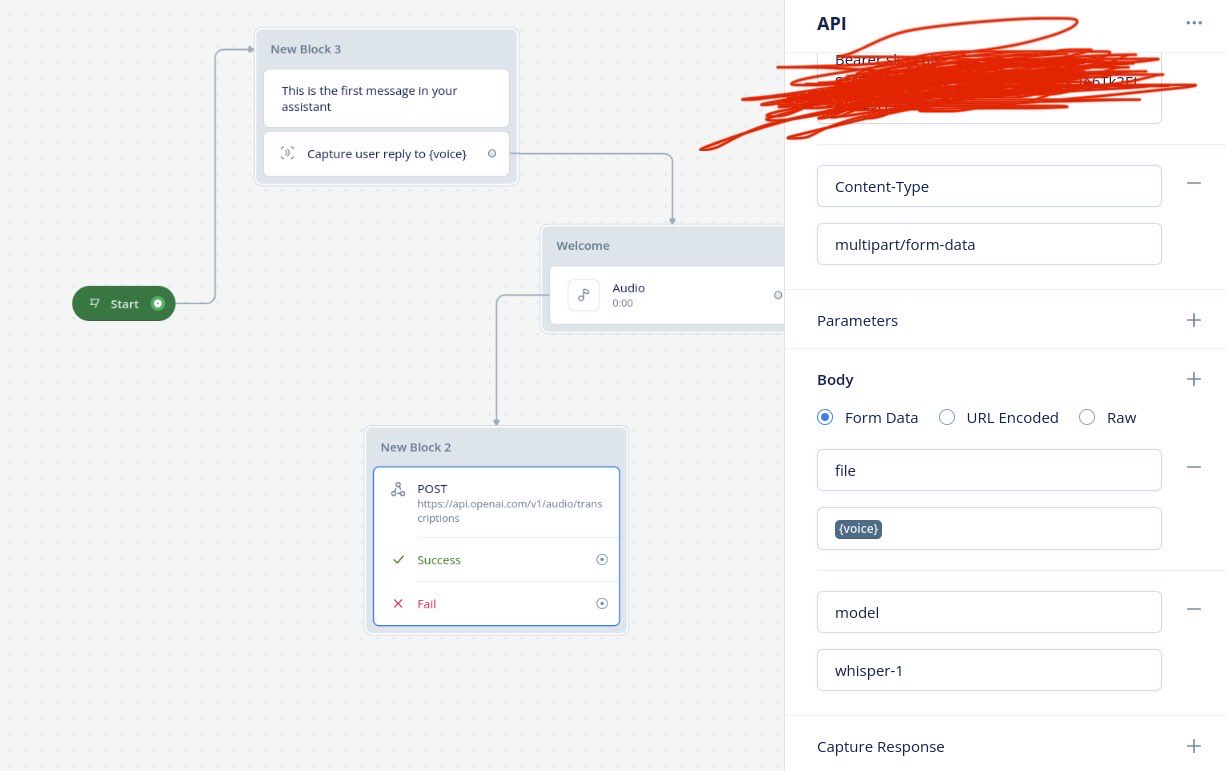Open the first message text step

386,98
